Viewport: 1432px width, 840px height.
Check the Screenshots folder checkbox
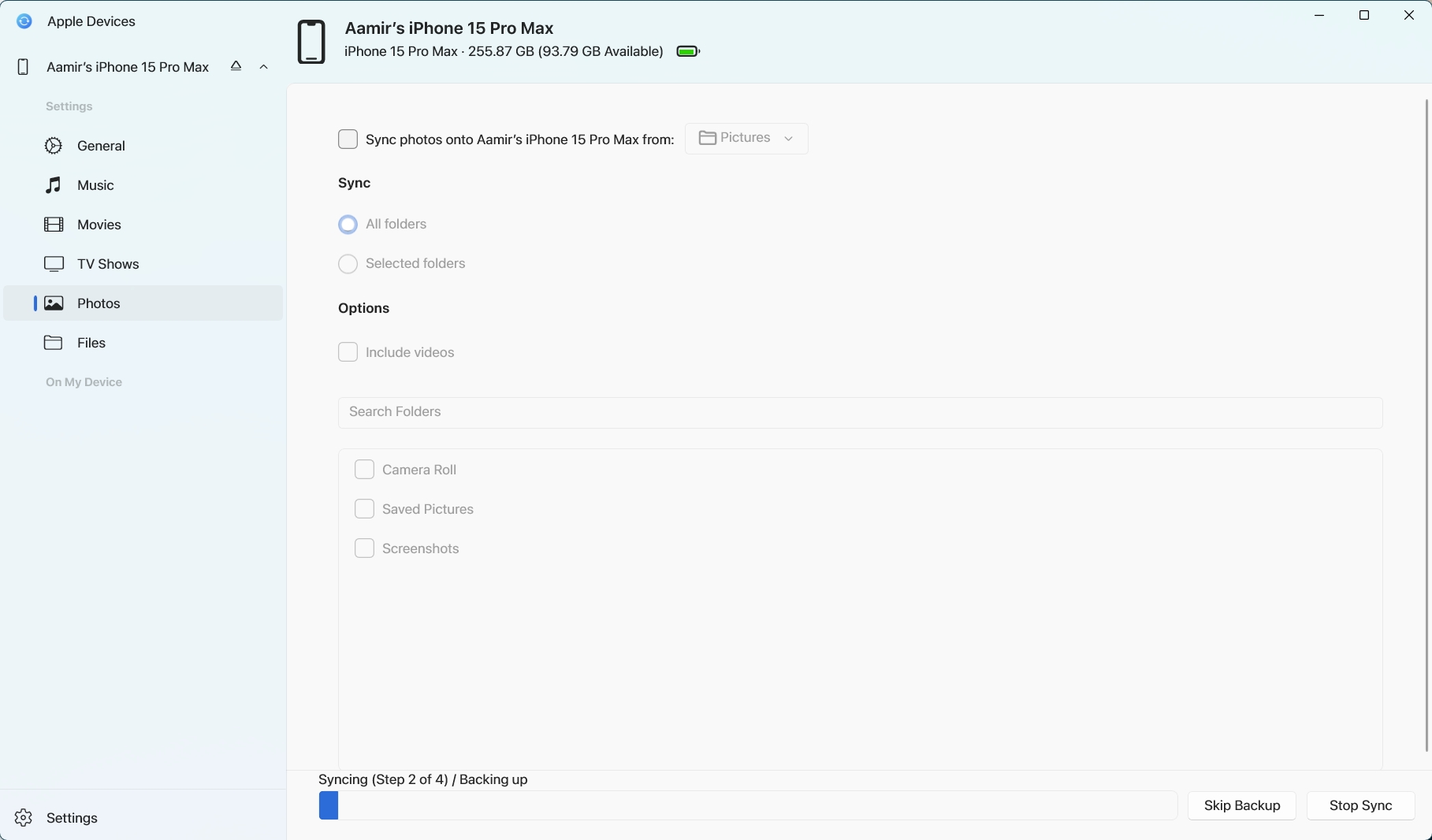pos(364,548)
